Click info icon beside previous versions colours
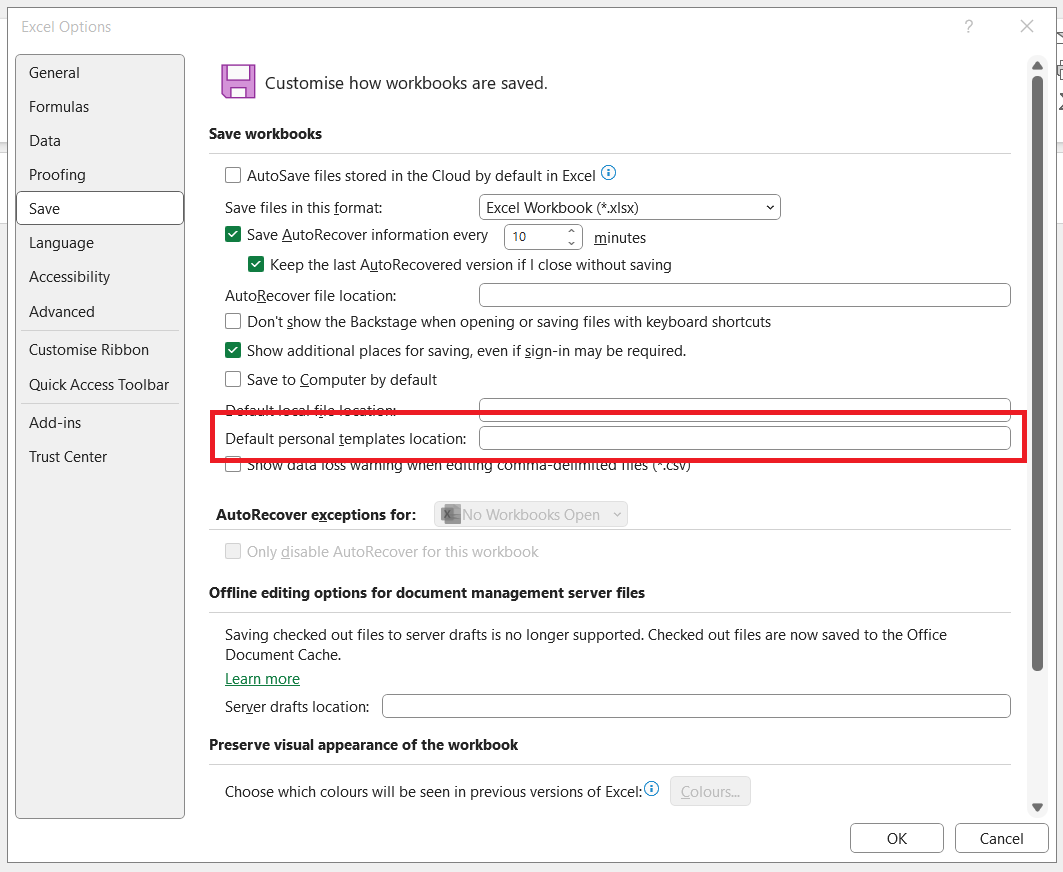The image size is (1063, 872). tap(652, 790)
